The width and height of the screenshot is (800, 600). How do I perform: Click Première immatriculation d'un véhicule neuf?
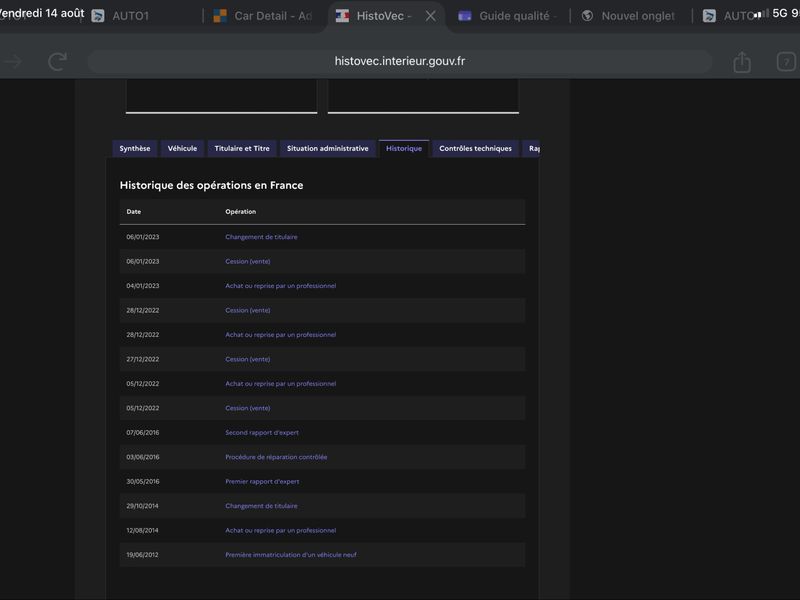(x=291, y=555)
